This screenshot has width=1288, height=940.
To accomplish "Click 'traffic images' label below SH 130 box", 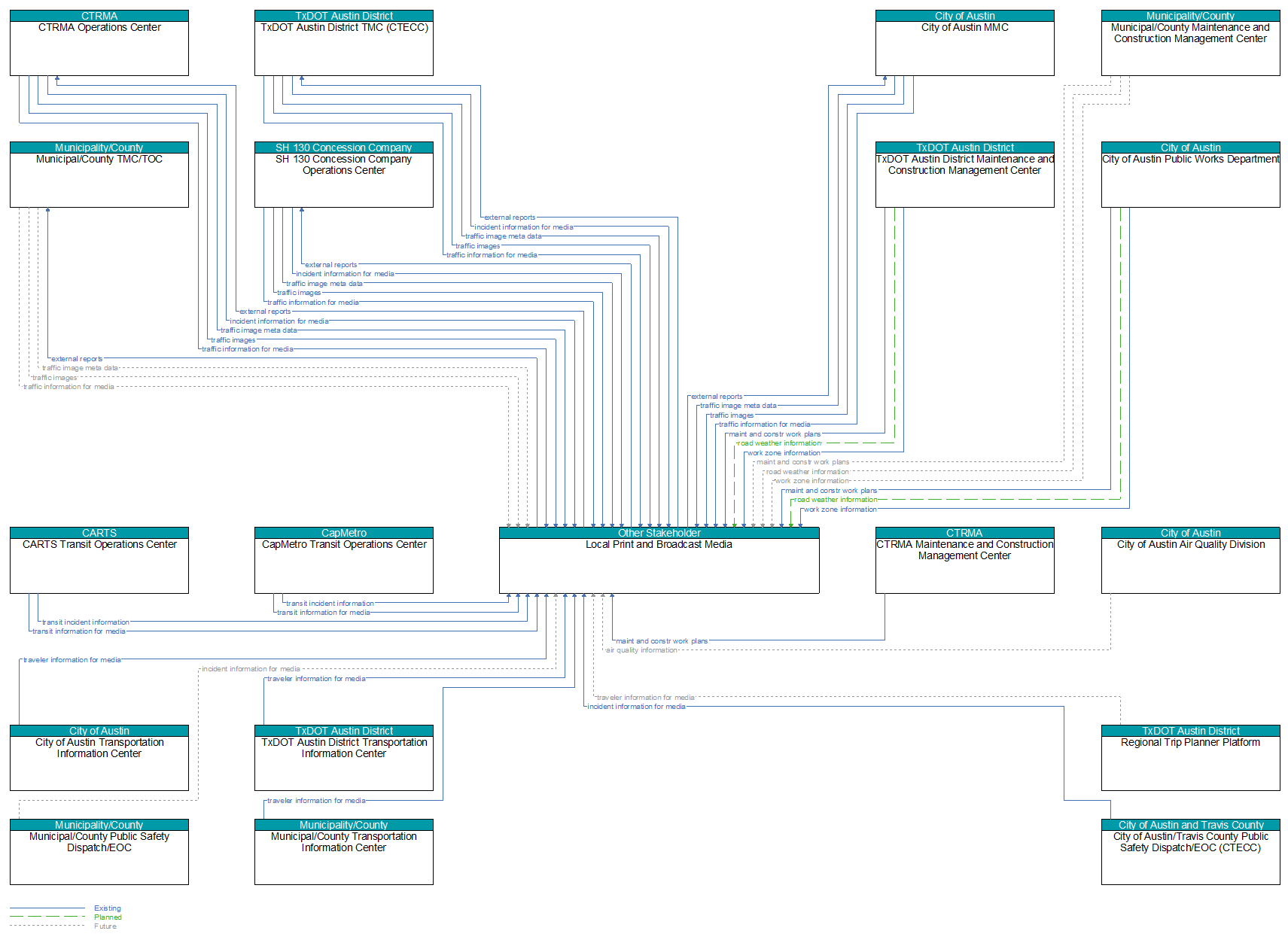I will 299,293.
